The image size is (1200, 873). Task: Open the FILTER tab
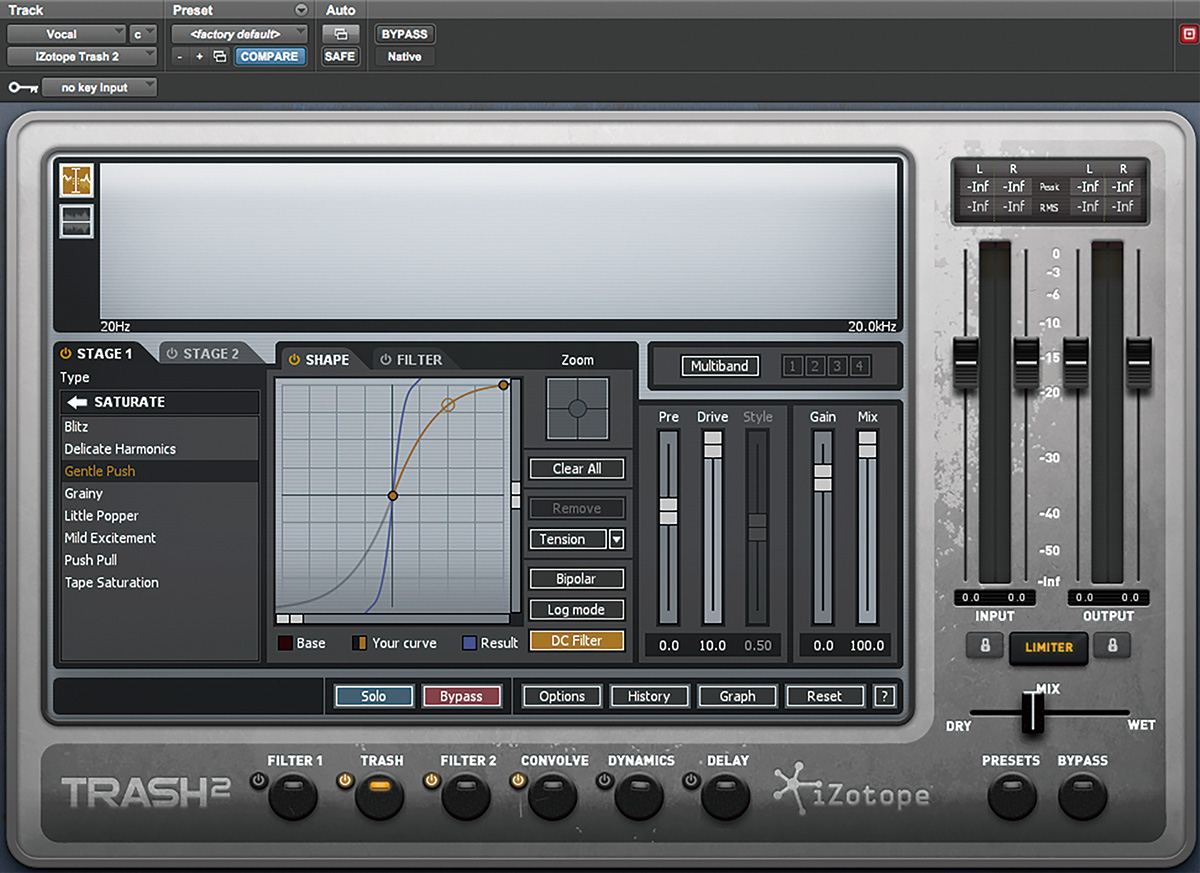(411, 360)
